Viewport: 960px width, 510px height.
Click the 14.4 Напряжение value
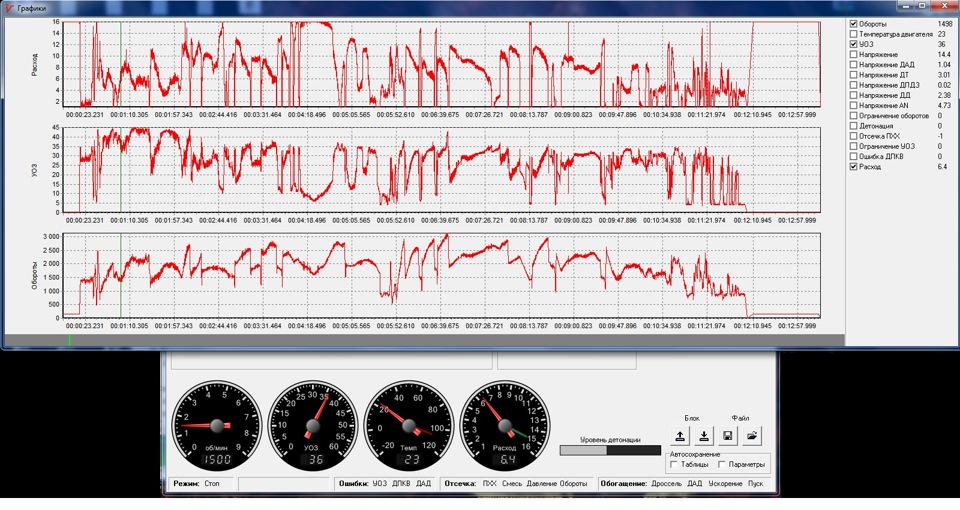(944, 54)
